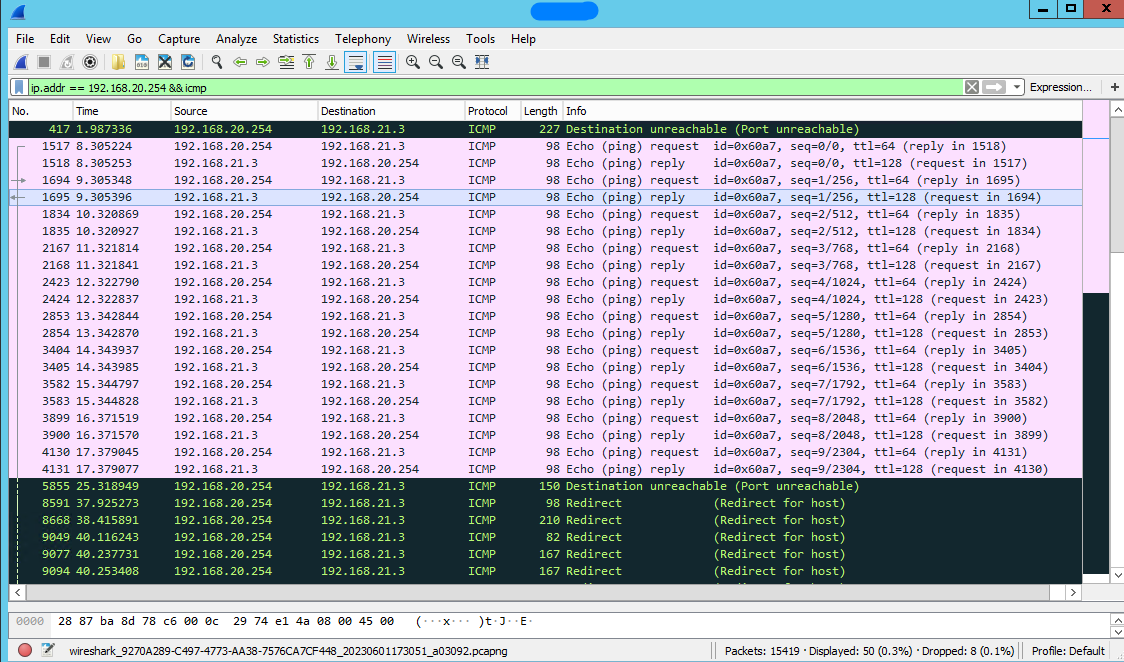Open the View menu
Viewport: 1124px width, 662px height.
pos(98,39)
